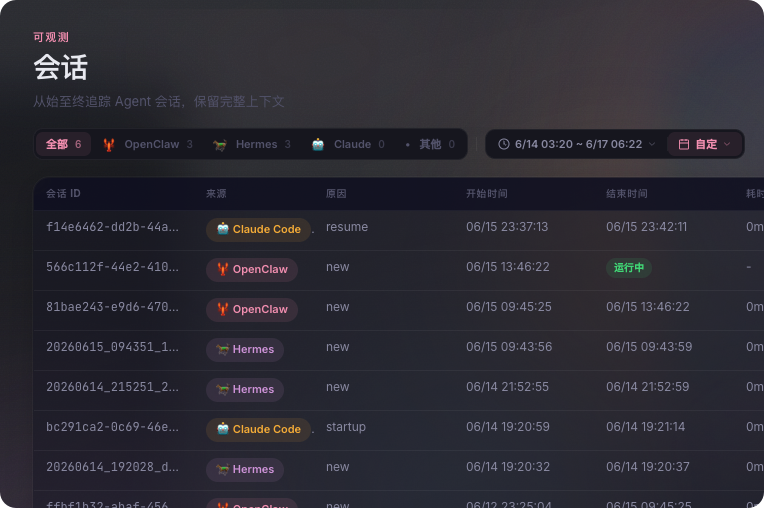Open the 自定 custom range dropdown
This screenshot has height=508, width=764.
click(704, 144)
